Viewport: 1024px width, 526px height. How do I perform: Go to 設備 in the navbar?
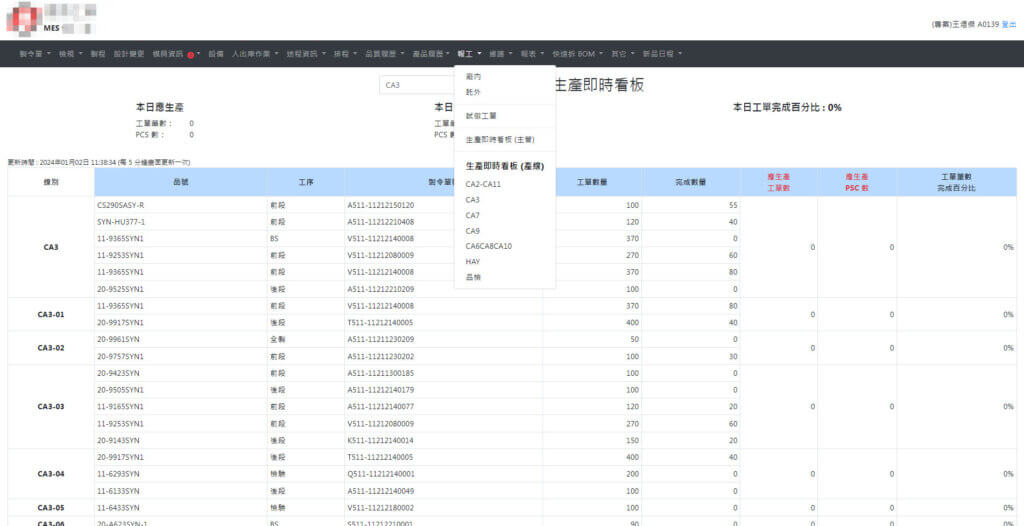216,53
